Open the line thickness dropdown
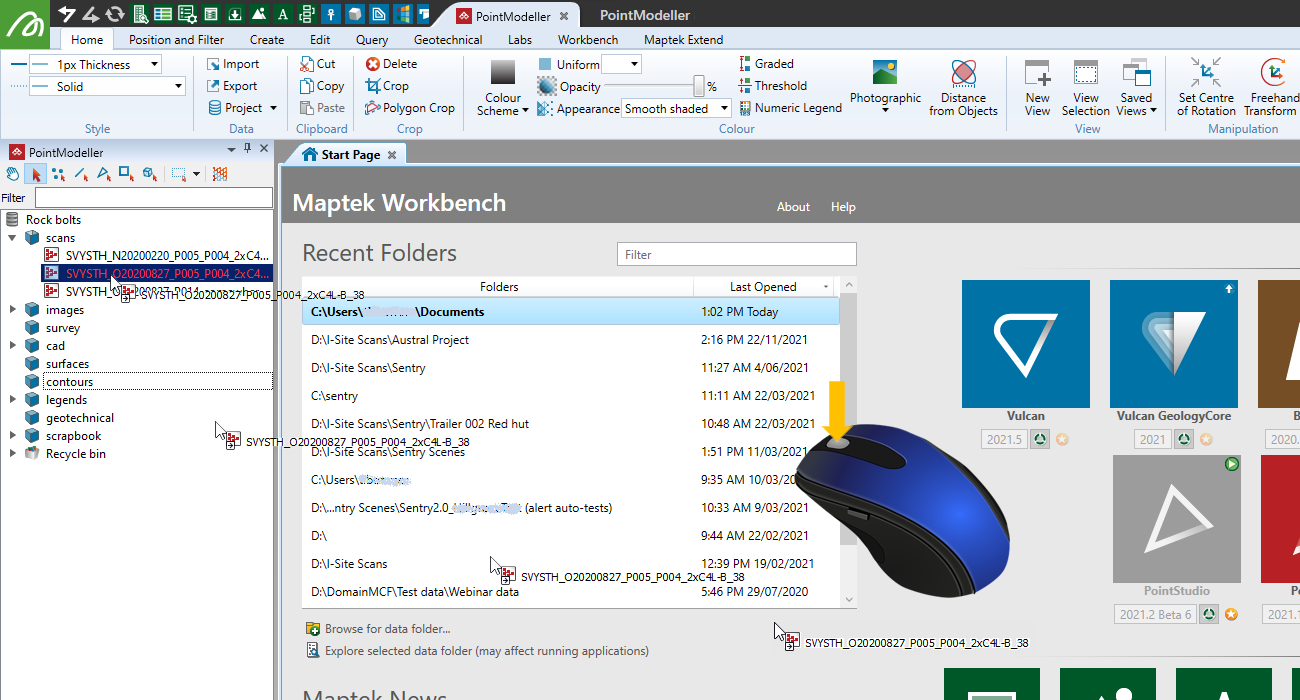 point(154,65)
